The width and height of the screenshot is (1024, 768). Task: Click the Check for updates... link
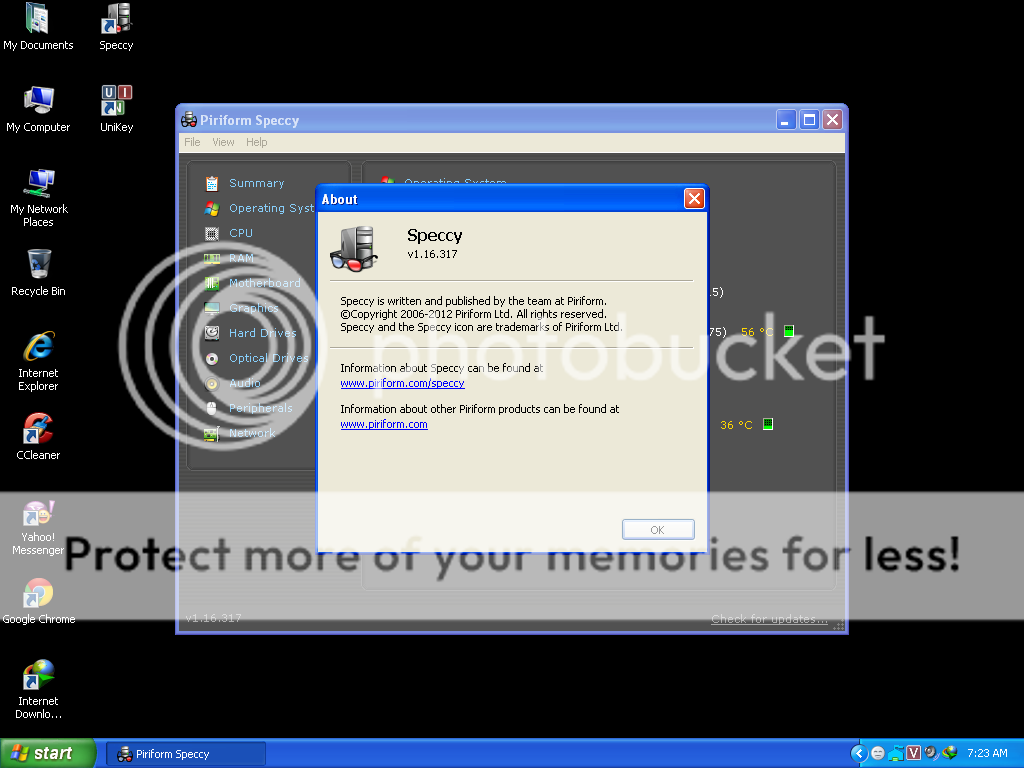769,619
